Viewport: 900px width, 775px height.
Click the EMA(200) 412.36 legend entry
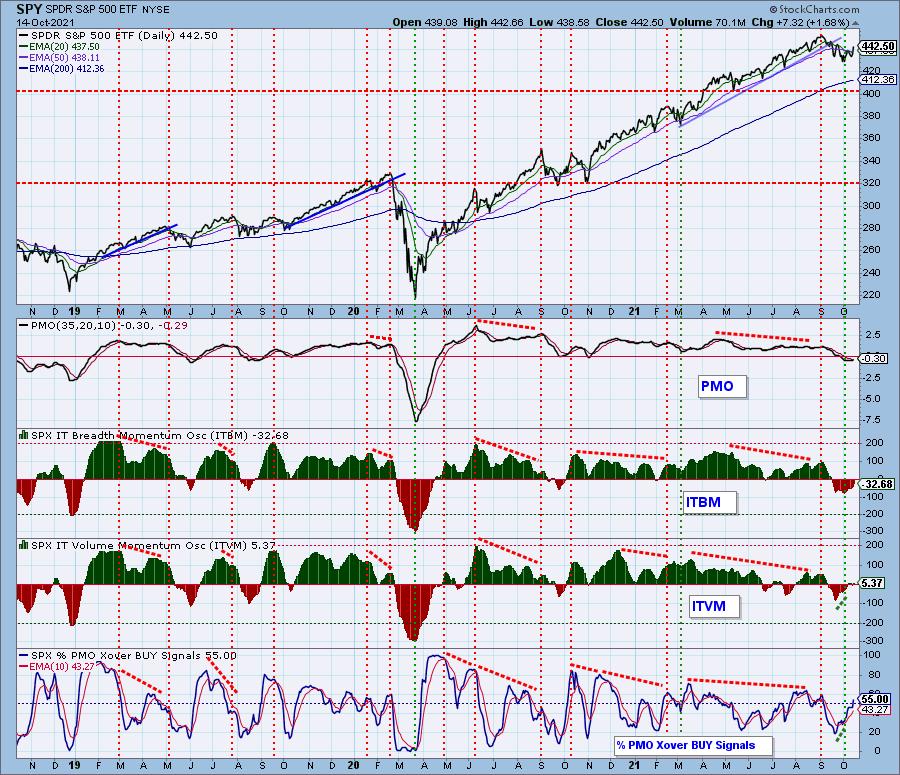[x=61, y=68]
